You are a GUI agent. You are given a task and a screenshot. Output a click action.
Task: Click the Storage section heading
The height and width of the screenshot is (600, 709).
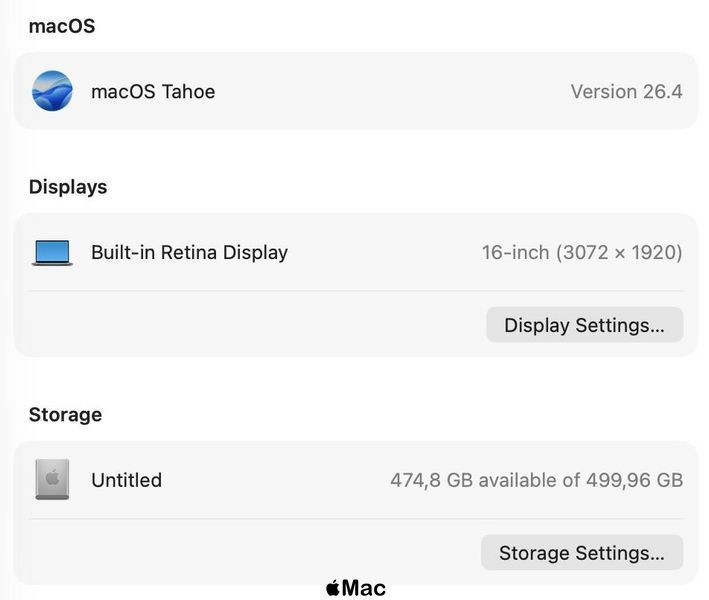point(65,415)
